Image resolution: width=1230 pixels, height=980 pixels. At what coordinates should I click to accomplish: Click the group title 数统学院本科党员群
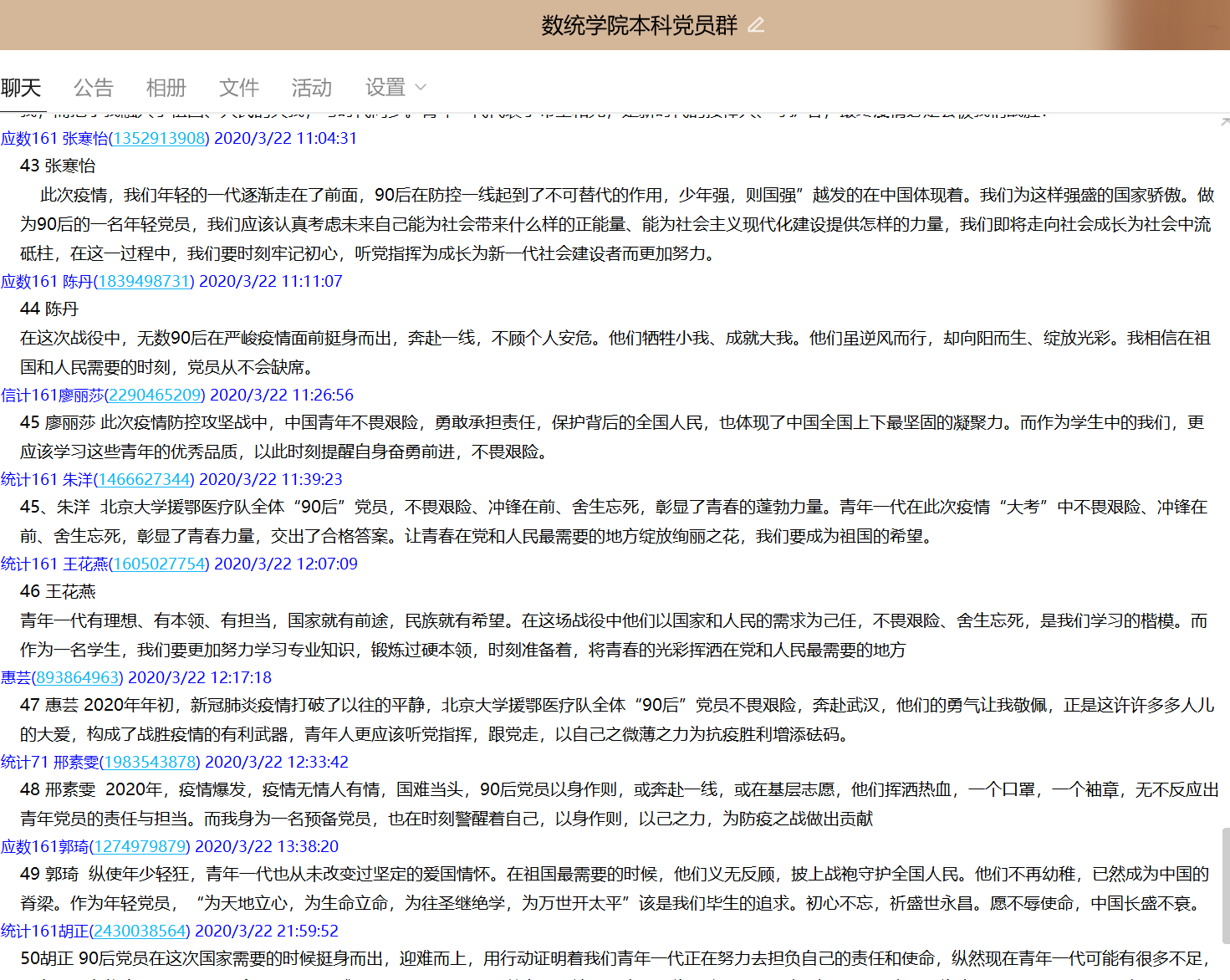(639, 25)
